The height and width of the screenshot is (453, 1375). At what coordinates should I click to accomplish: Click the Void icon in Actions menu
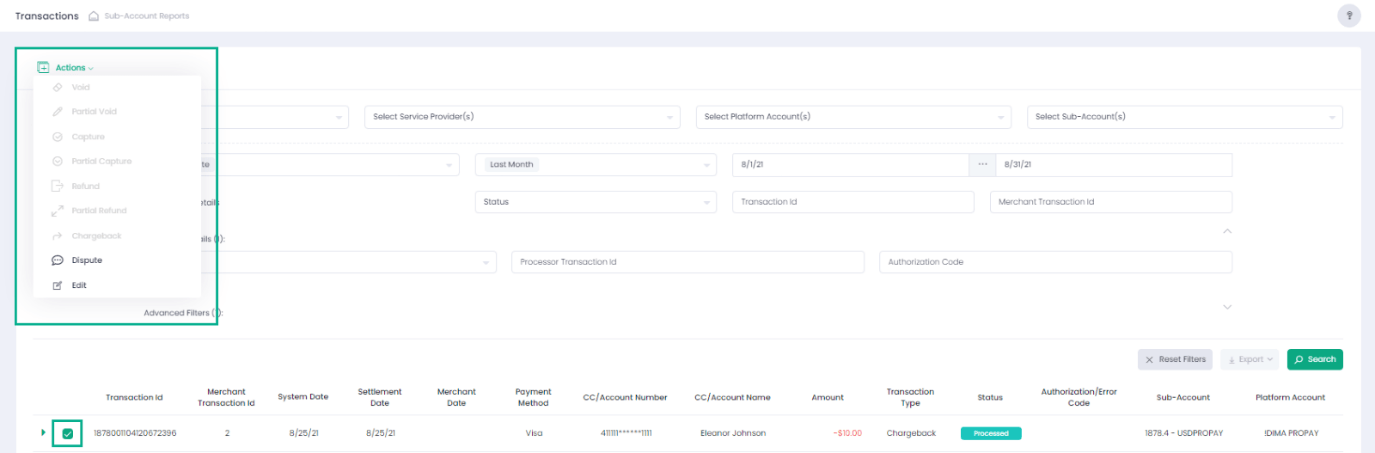58,88
